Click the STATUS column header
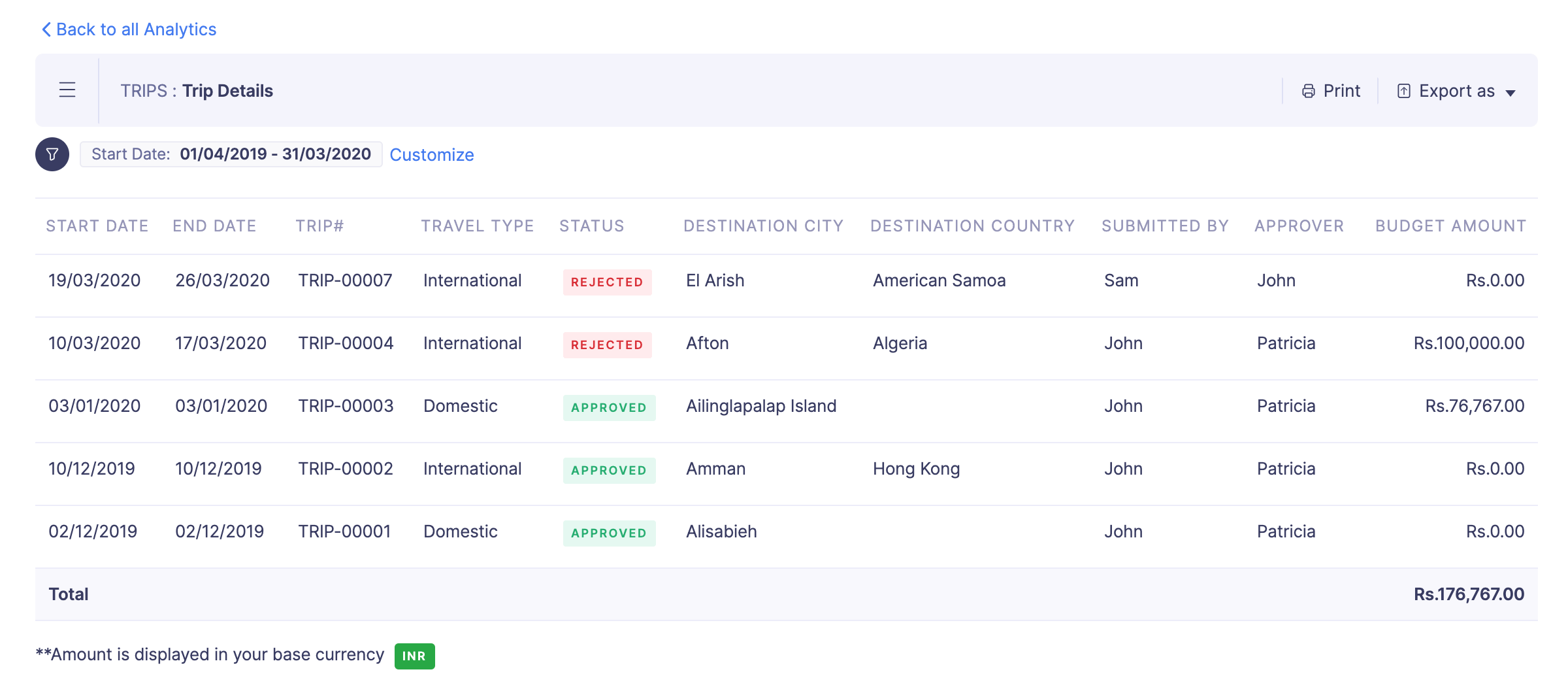Screen dimensions: 1568x693 pos(592,226)
